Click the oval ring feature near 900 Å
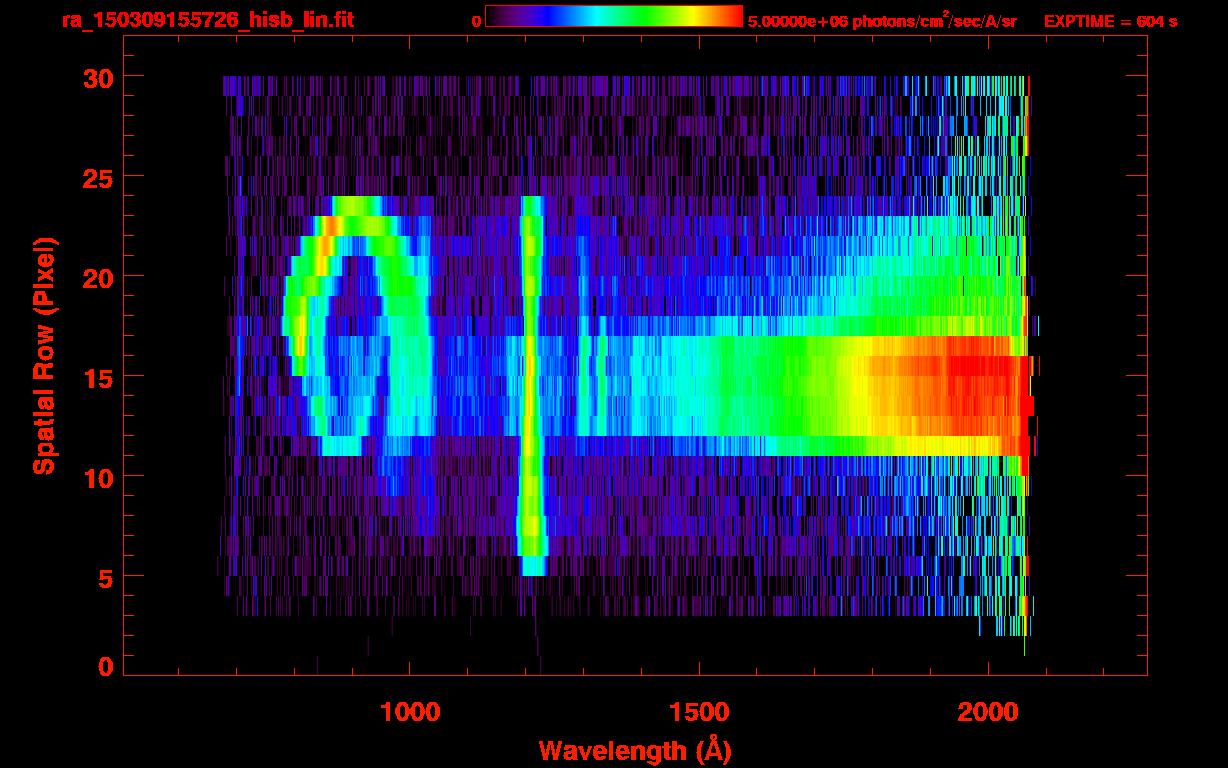1228x768 pixels. (356, 326)
